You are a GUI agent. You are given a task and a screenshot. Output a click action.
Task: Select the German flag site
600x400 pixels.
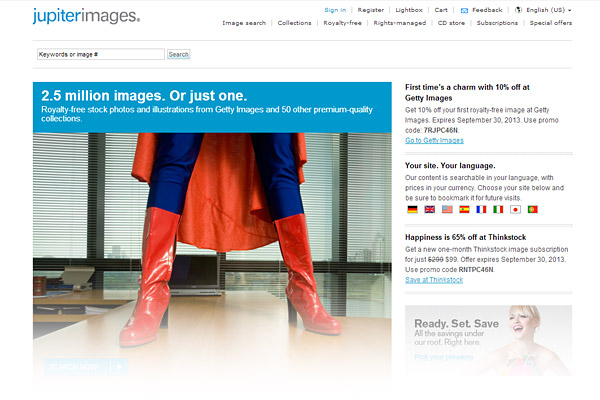click(413, 210)
